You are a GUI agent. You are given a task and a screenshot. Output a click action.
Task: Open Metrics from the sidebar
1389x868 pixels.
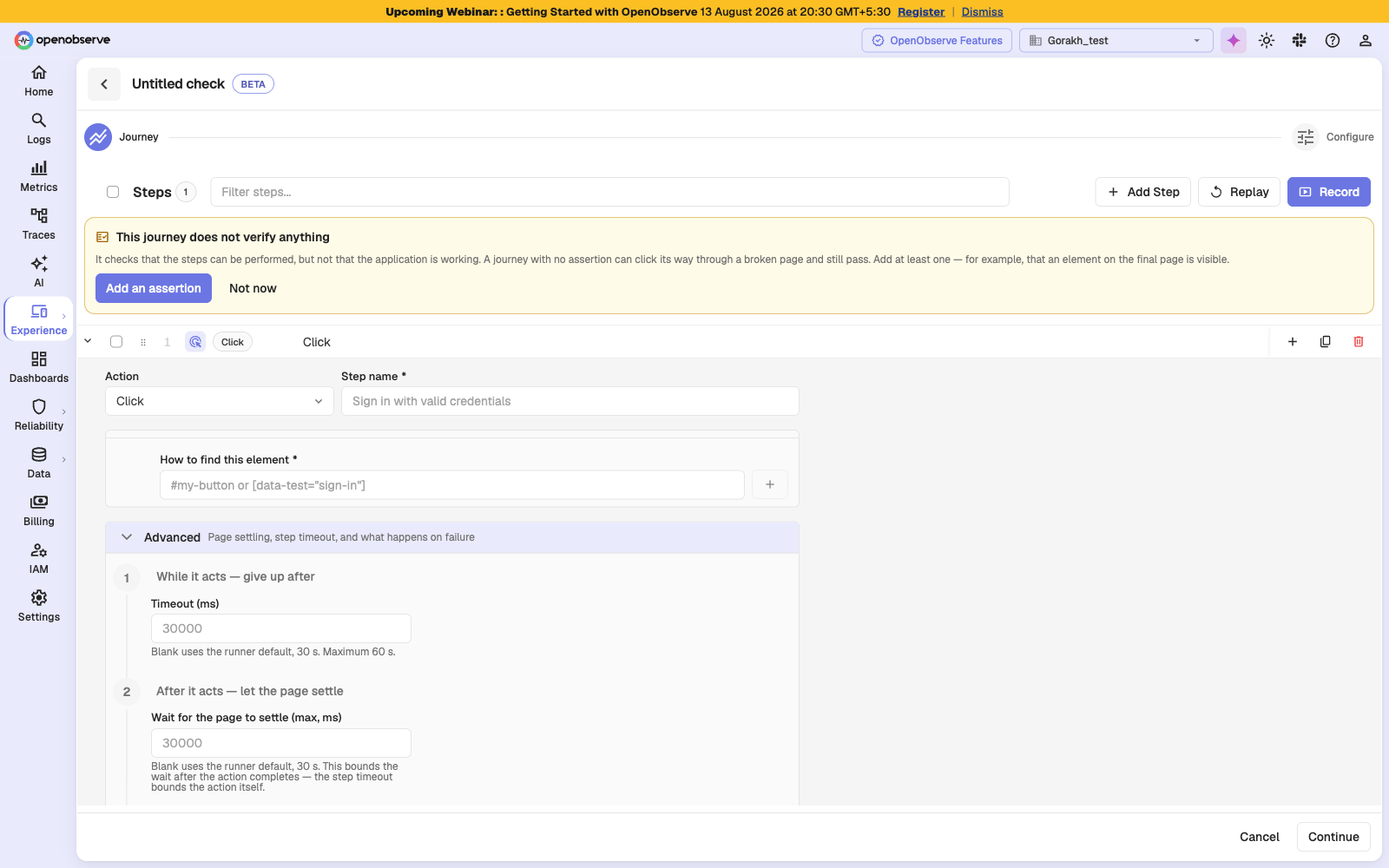[38, 176]
